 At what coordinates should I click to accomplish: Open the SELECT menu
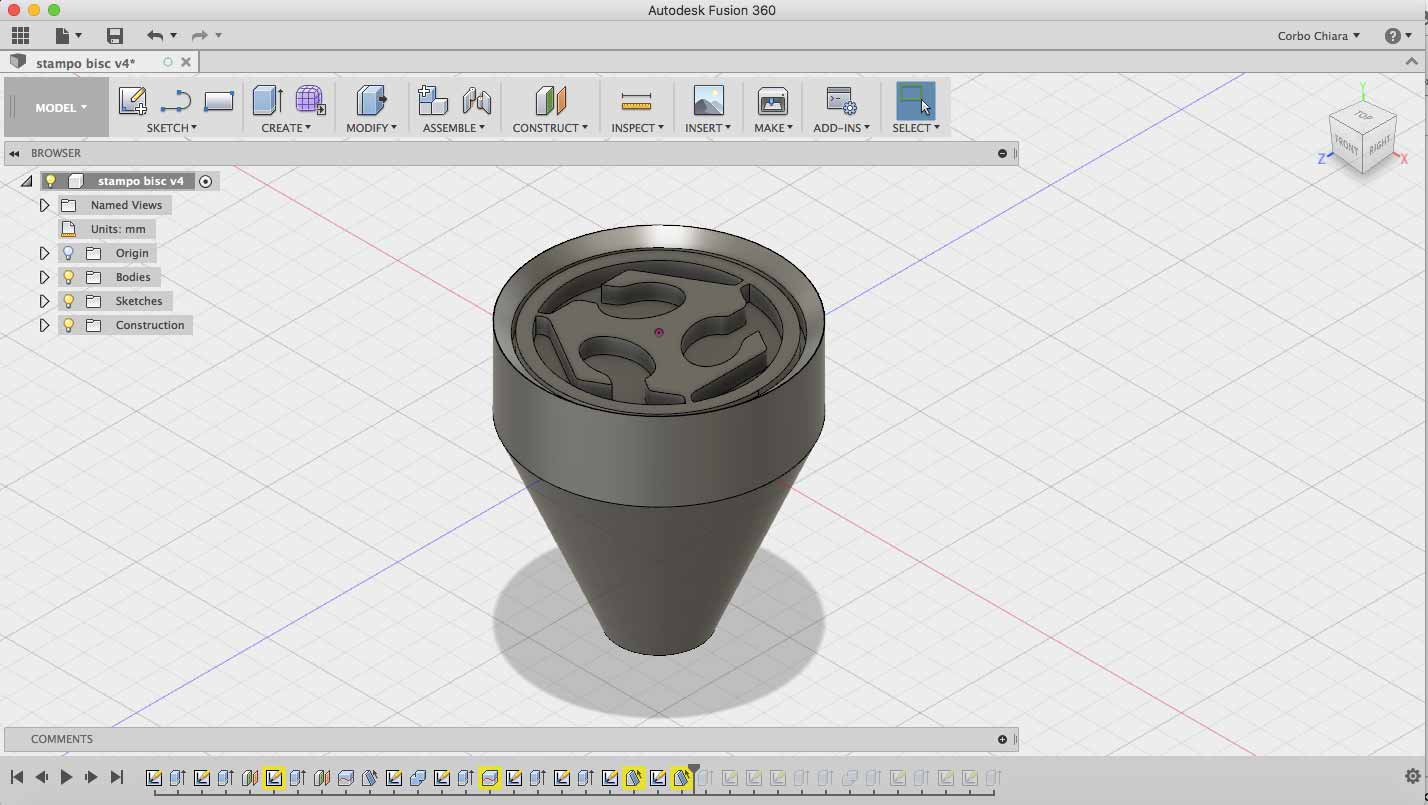click(915, 128)
